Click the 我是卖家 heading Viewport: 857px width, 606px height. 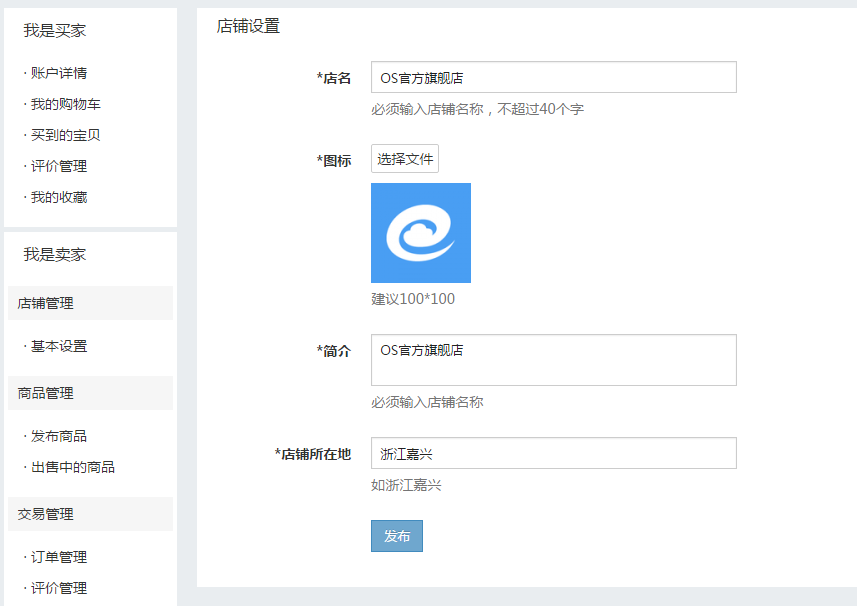point(55,255)
